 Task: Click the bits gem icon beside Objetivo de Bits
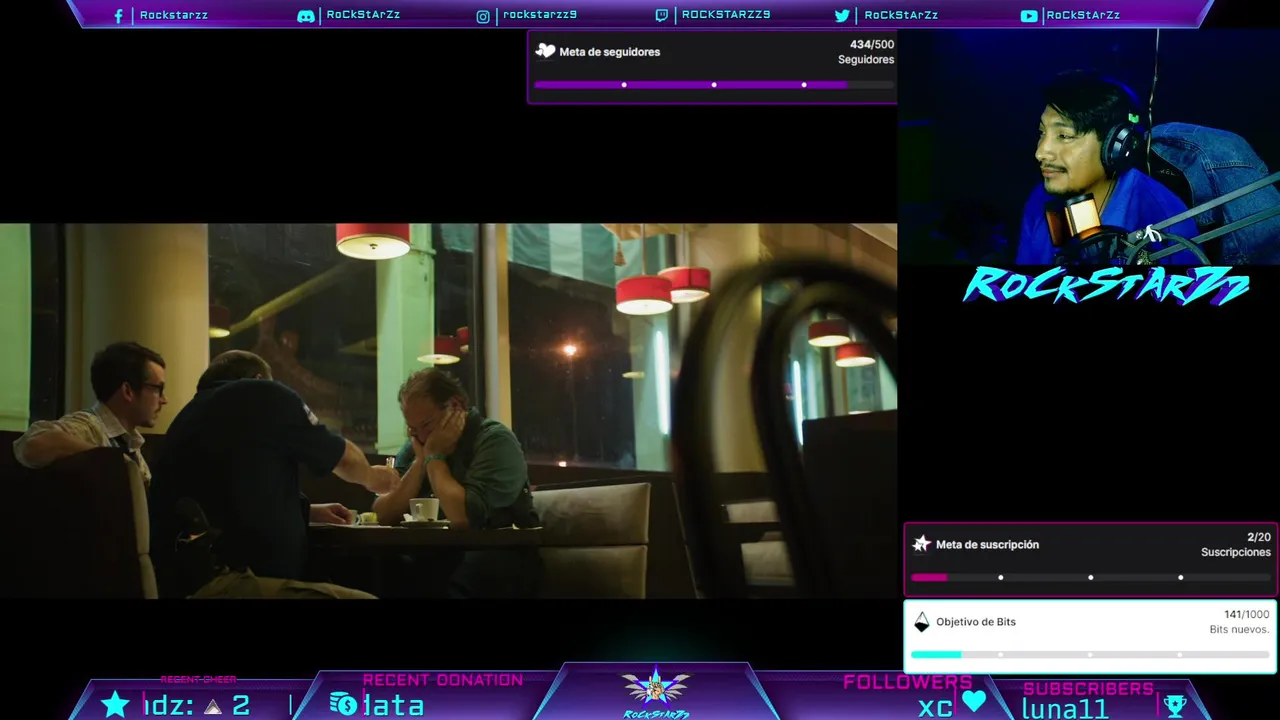[x=922, y=622]
